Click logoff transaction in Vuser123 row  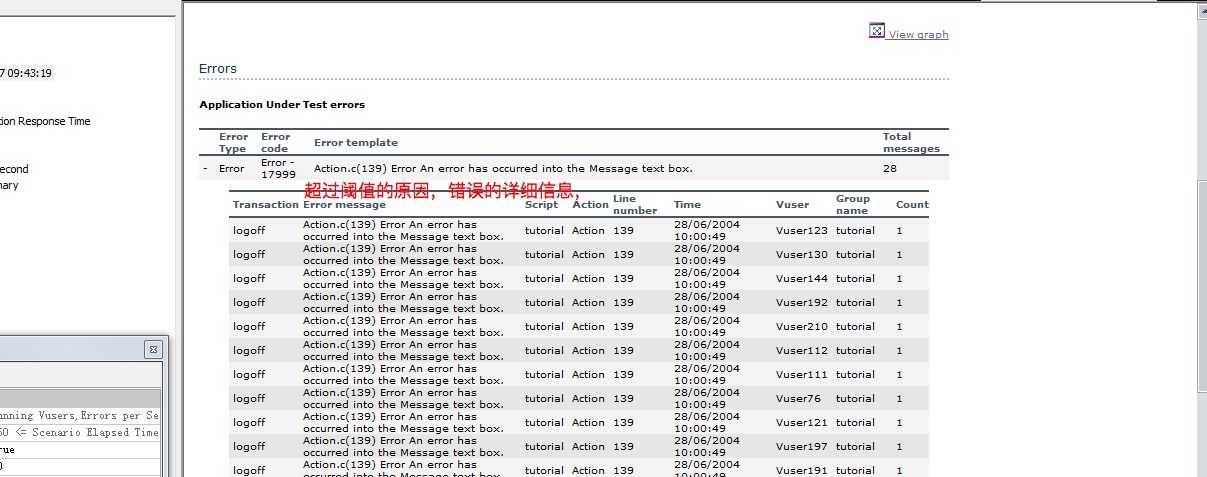pos(249,231)
